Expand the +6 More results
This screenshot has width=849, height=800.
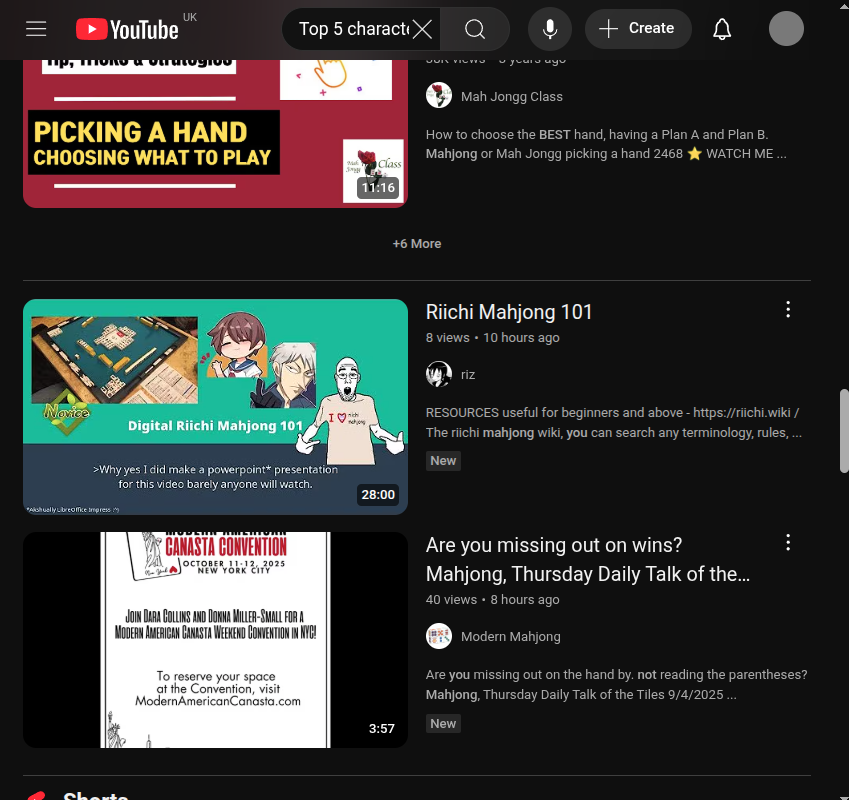pyautogui.click(x=417, y=244)
